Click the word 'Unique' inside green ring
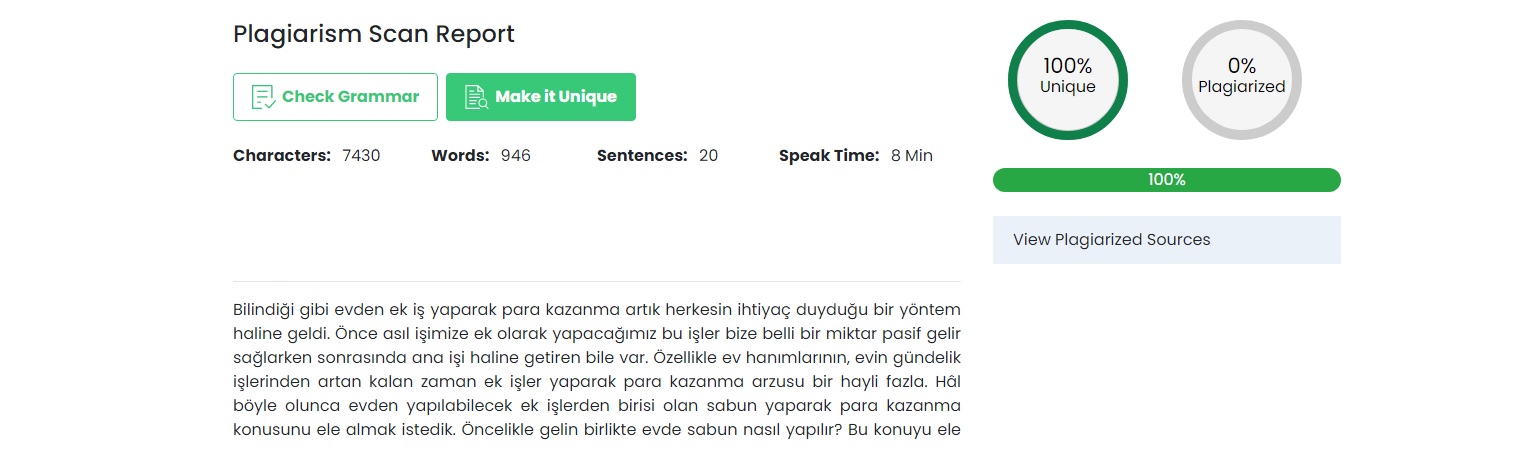The image size is (1529, 465). 1068,87
